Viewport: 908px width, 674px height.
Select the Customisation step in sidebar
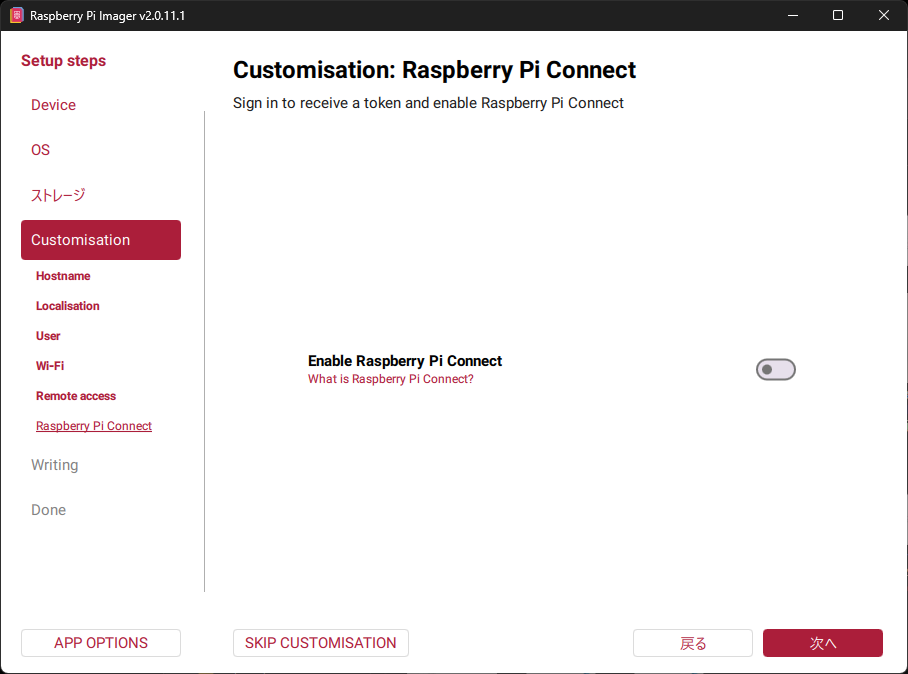[101, 240]
